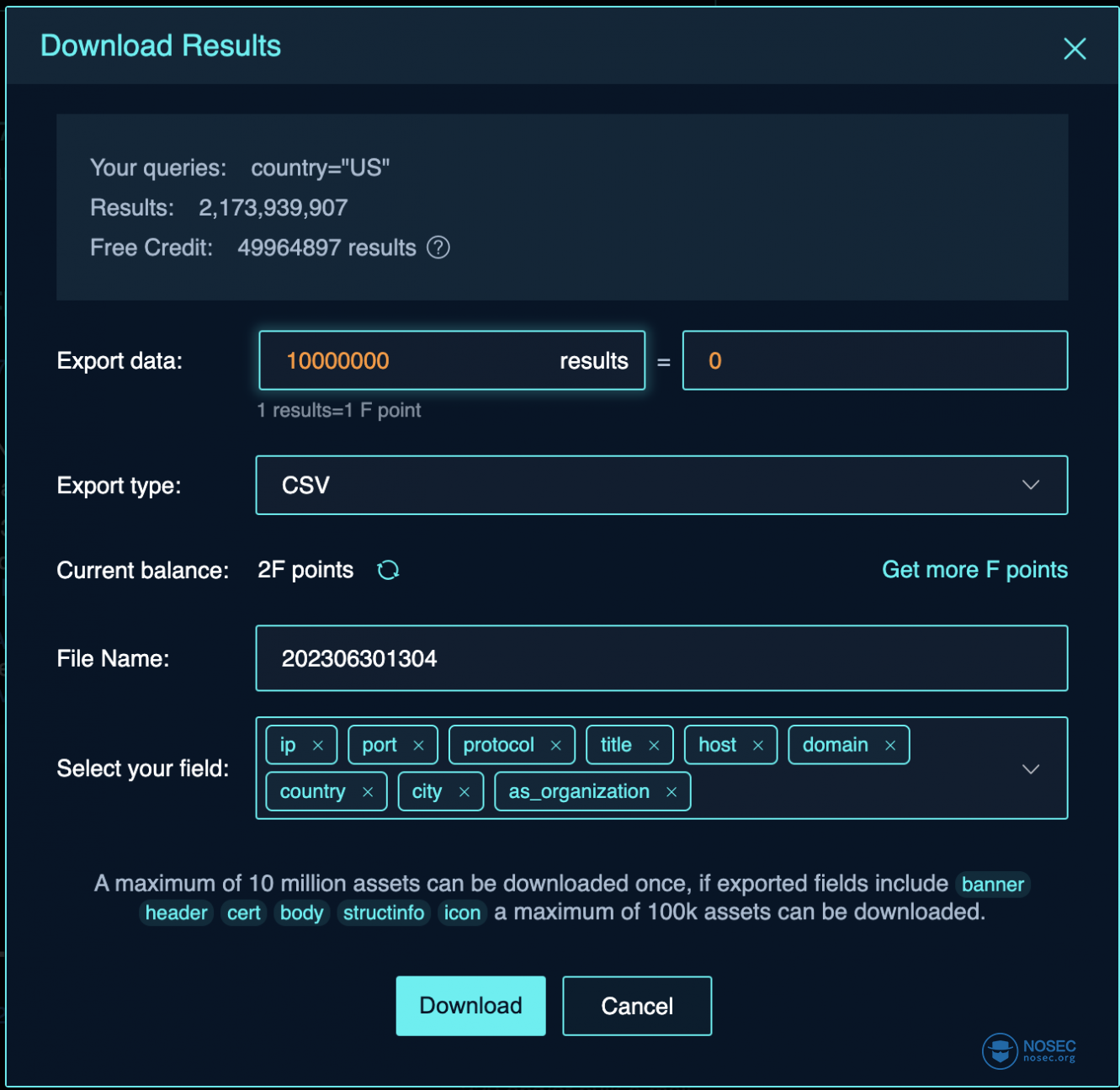1120x1090 pixels.
Task: Remove the host field tag
Action: point(757,745)
